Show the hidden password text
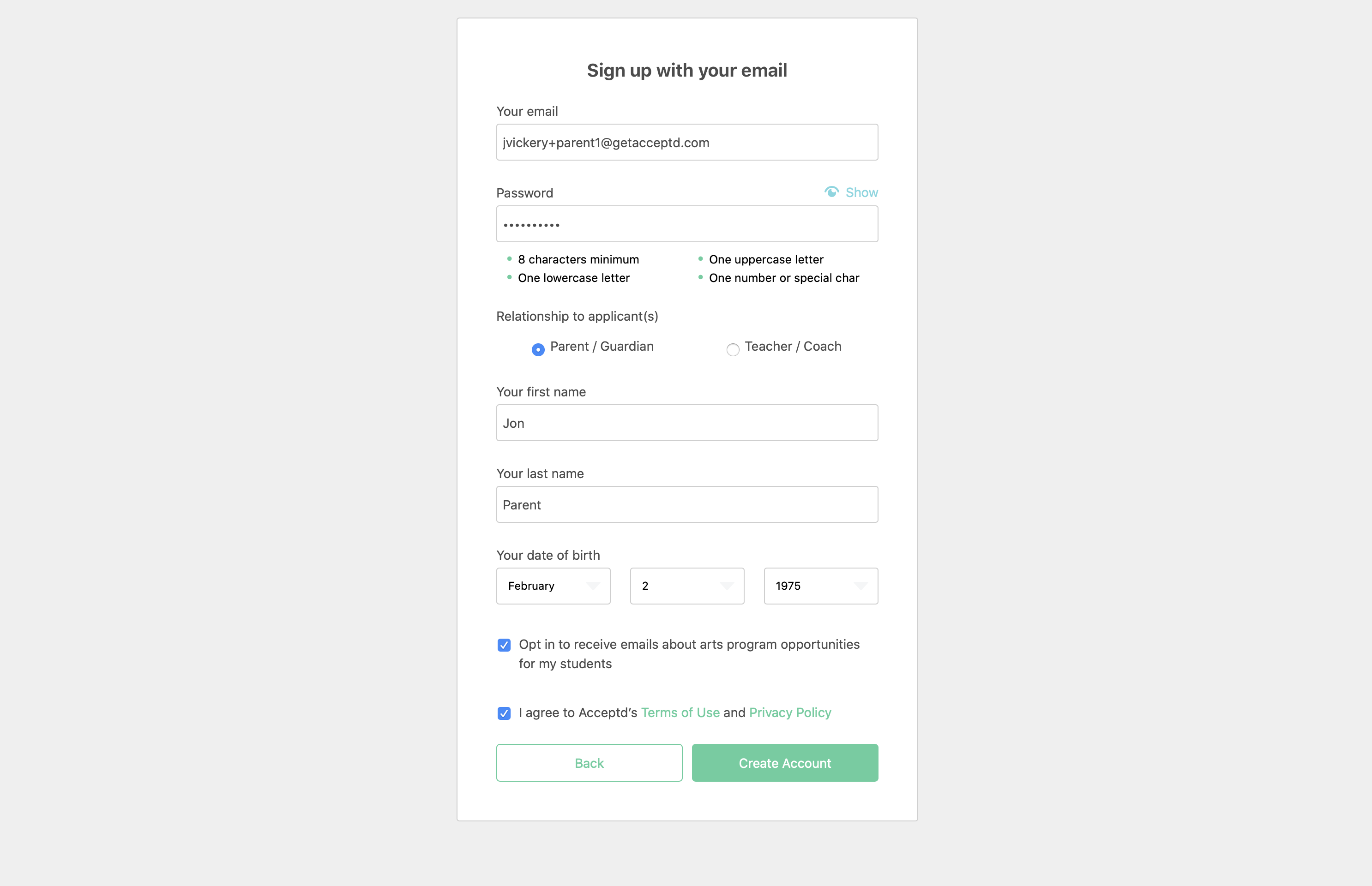1372x886 pixels. tap(851, 192)
